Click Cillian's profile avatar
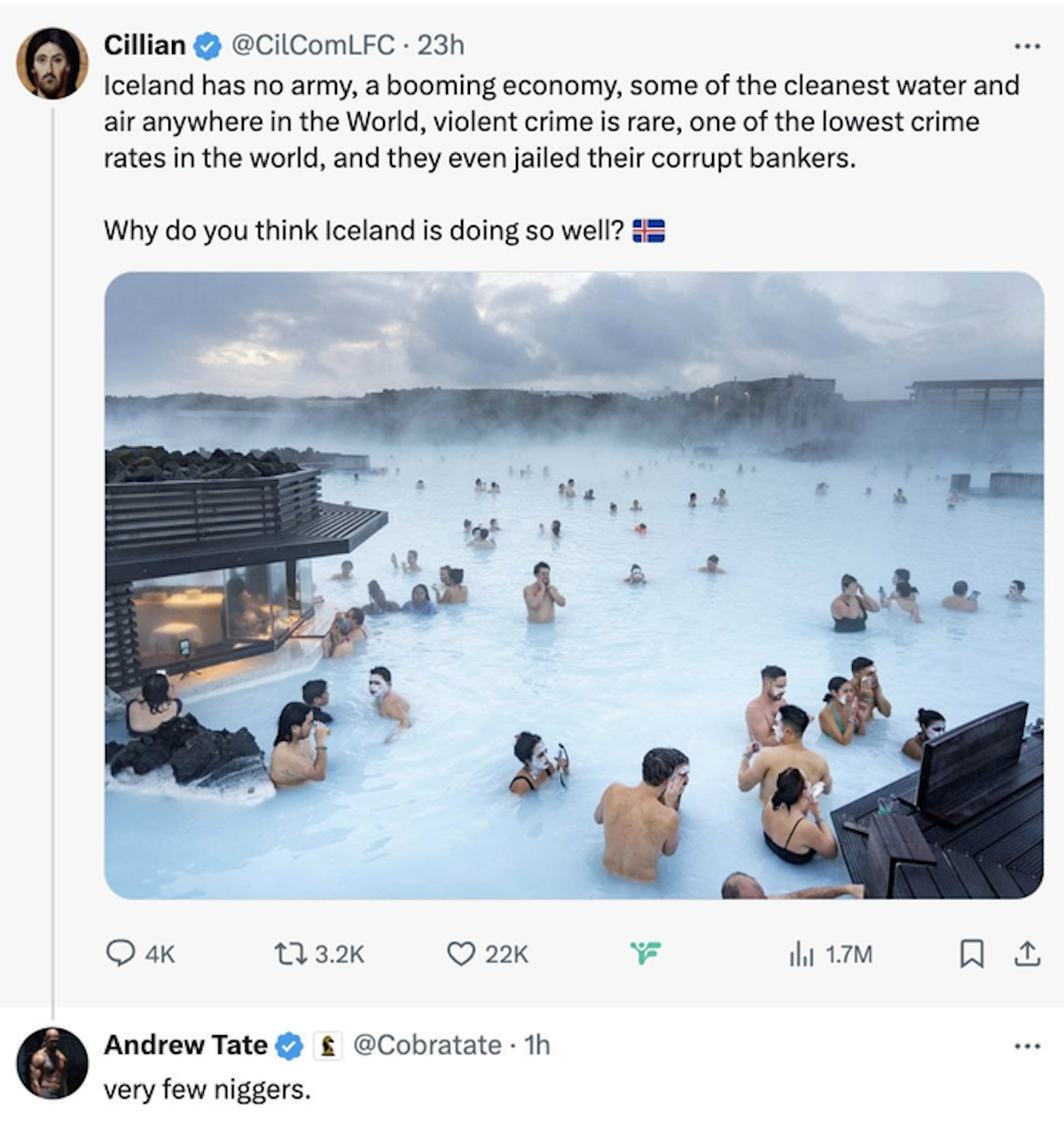The height and width of the screenshot is (1131, 1064). [52, 62]
